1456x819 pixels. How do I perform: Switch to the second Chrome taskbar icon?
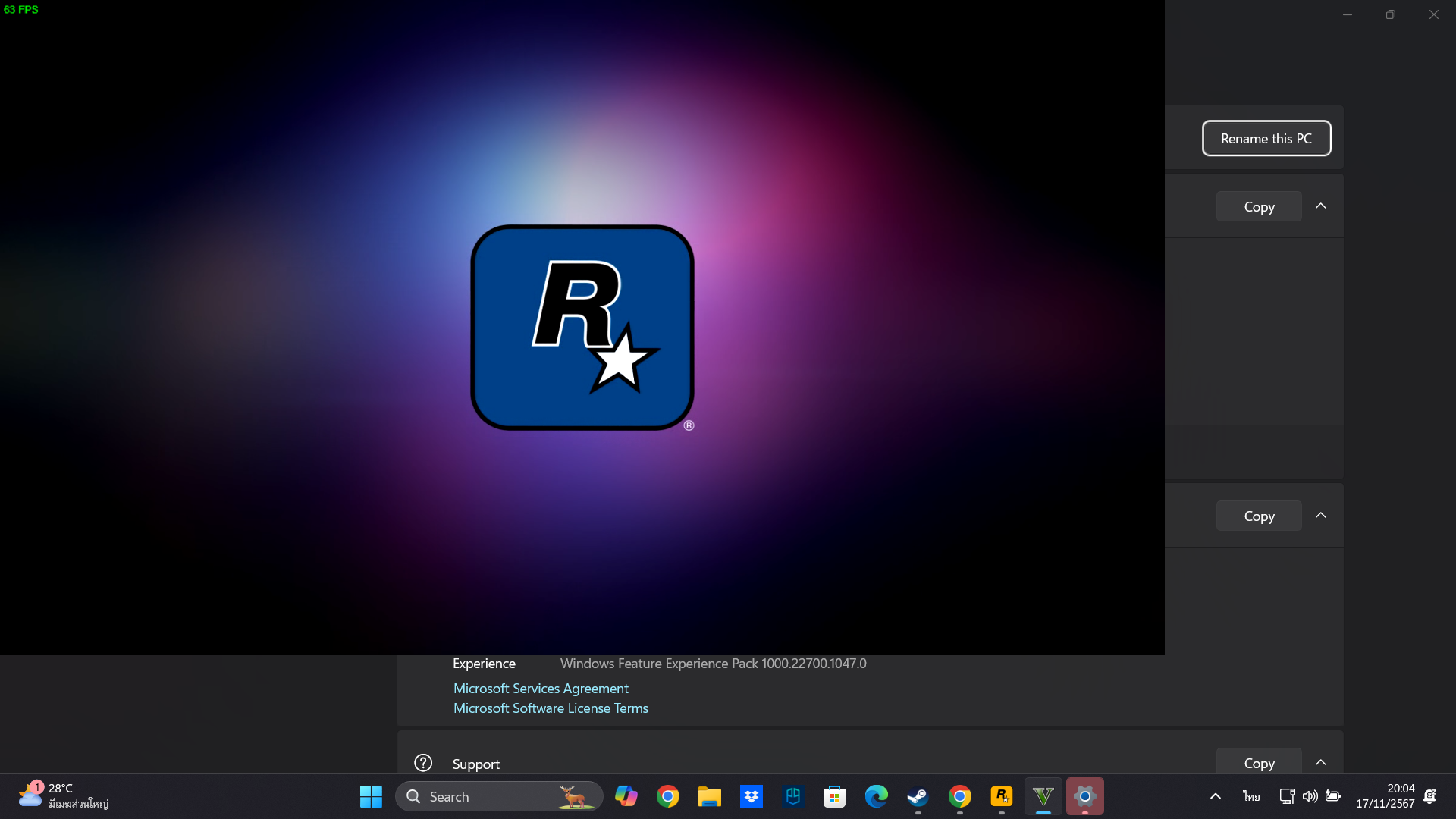(960, 796)
